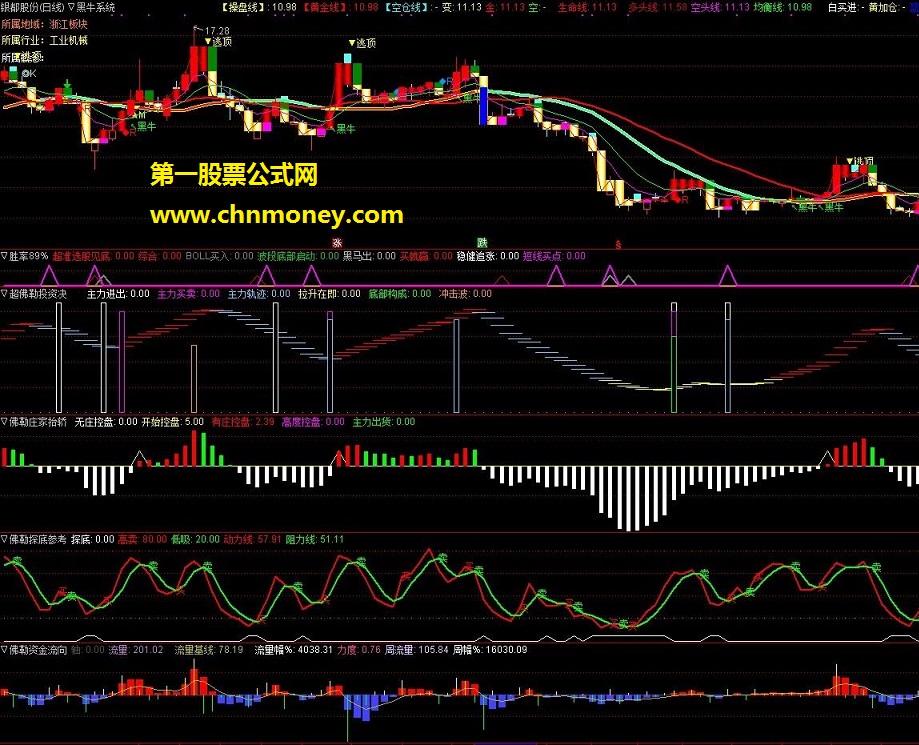Image resolution: width=919 pixels, height=745 pixels.
Task: Click the 高度控盘 0.00 readout
Action: (313, 422)
